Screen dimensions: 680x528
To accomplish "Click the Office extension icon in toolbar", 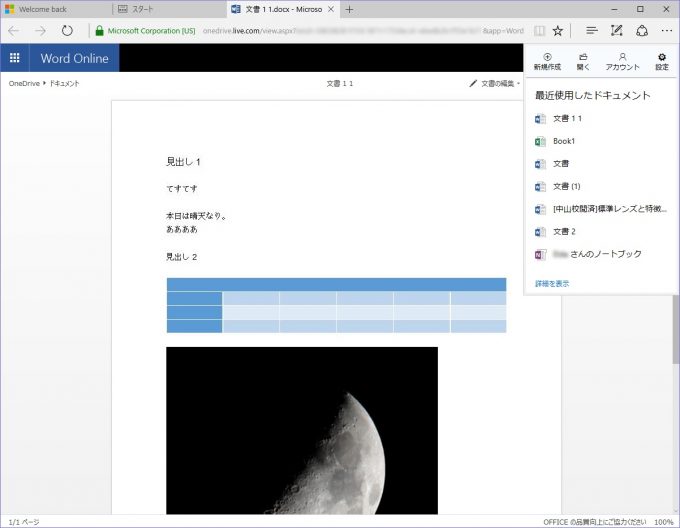I will [x=642, y=31].
